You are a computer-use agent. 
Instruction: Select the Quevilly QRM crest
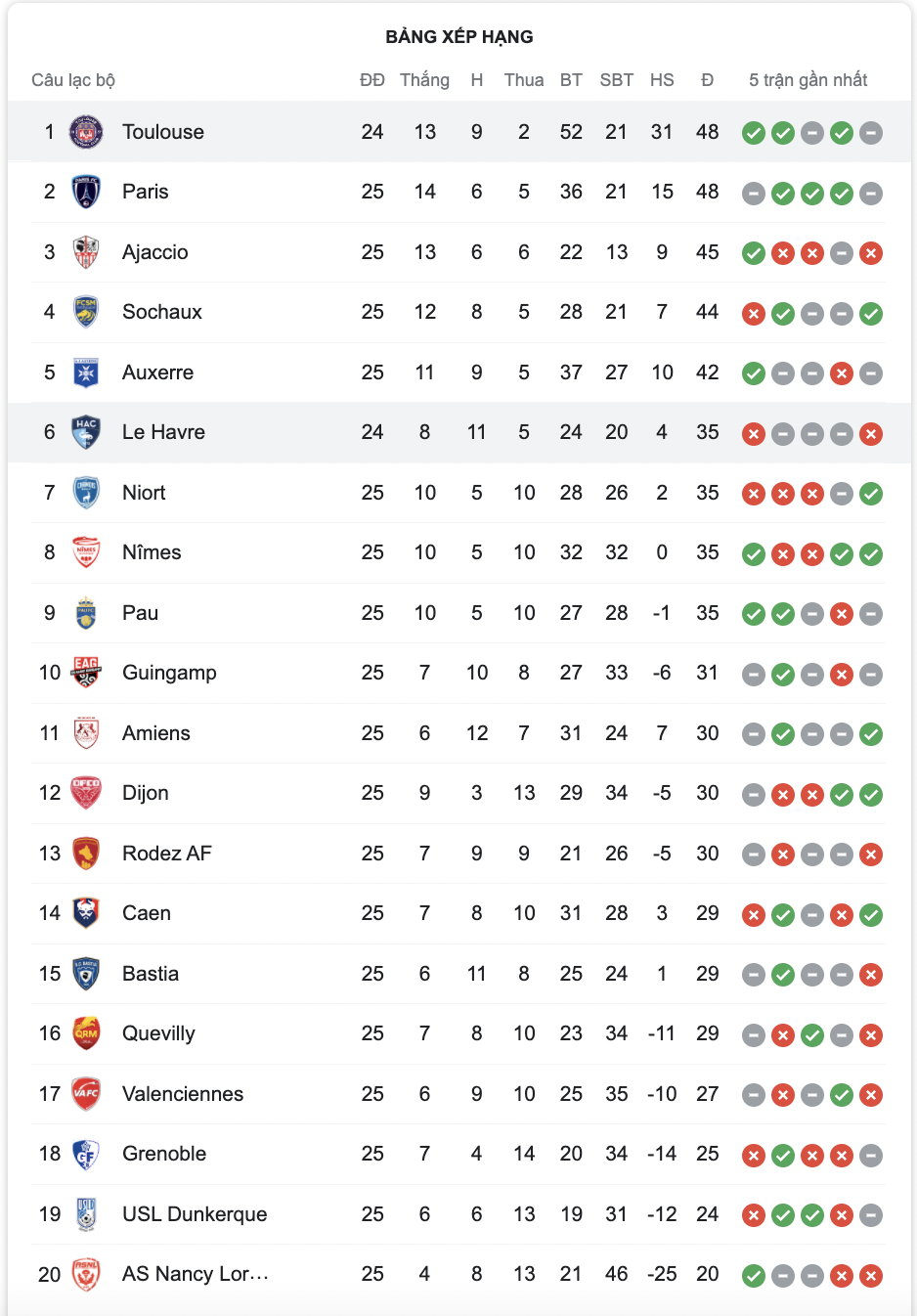tap(86, 1033)
